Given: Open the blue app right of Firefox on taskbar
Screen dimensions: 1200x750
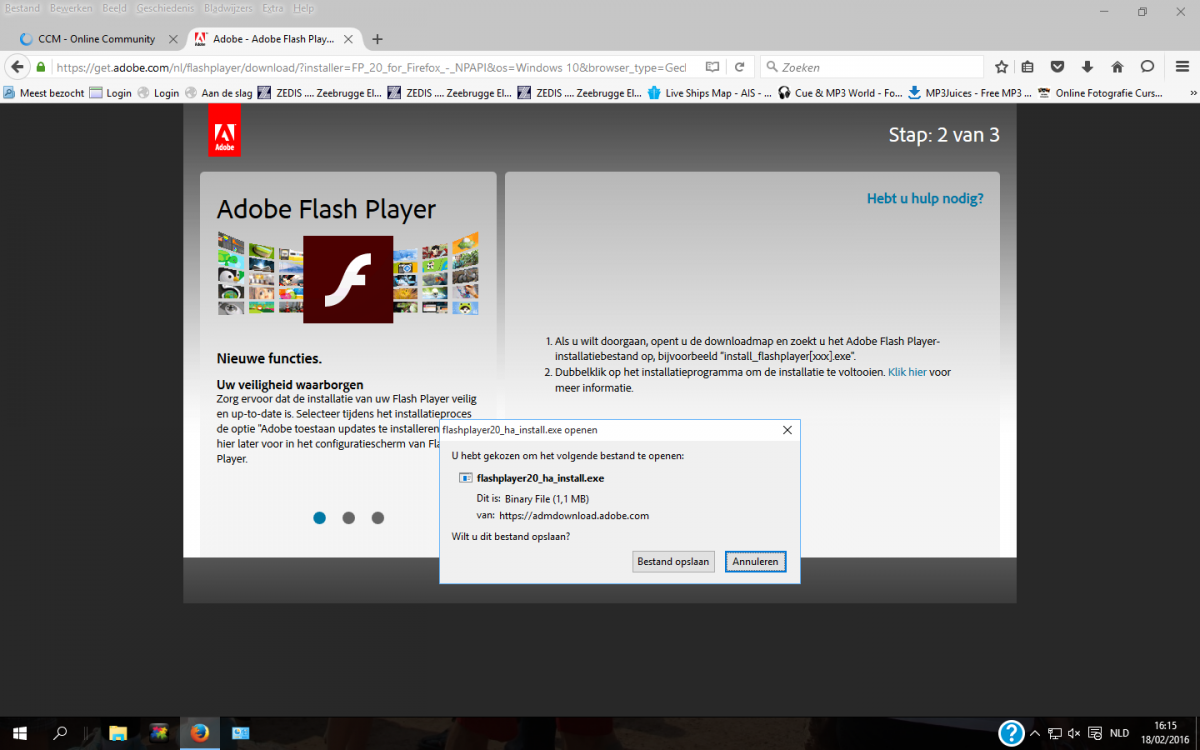Looking at the screenshot, I should [242, 733].
